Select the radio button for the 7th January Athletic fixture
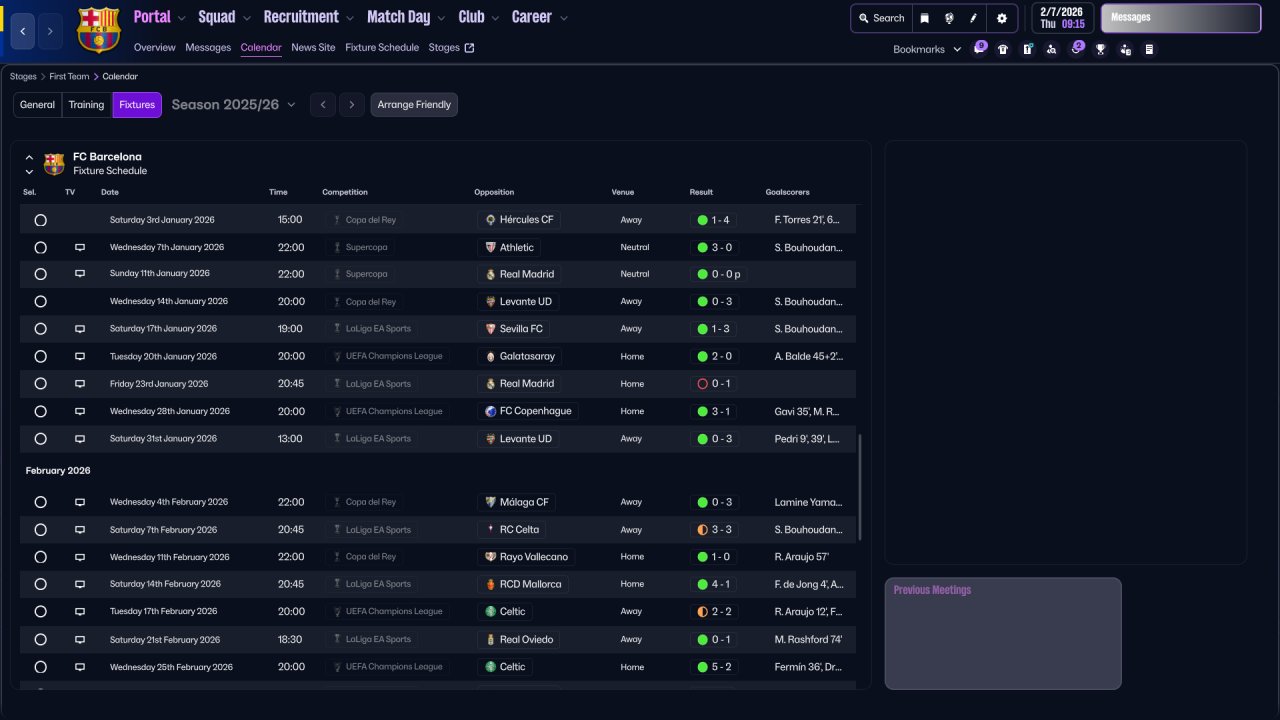This screenshot has width=1280, height=720. [x=40, y=247]
